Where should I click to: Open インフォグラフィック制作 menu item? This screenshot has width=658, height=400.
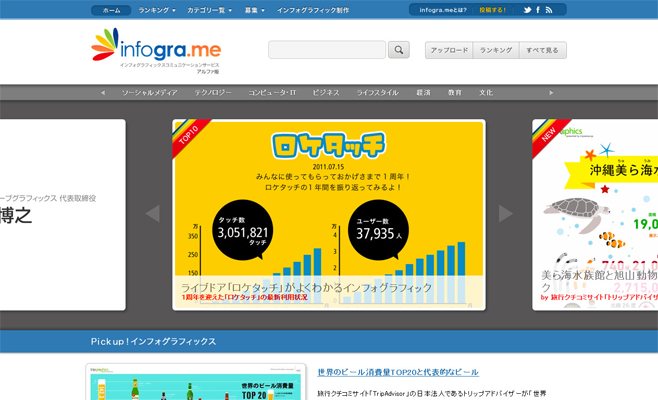(x=313, y=10)
